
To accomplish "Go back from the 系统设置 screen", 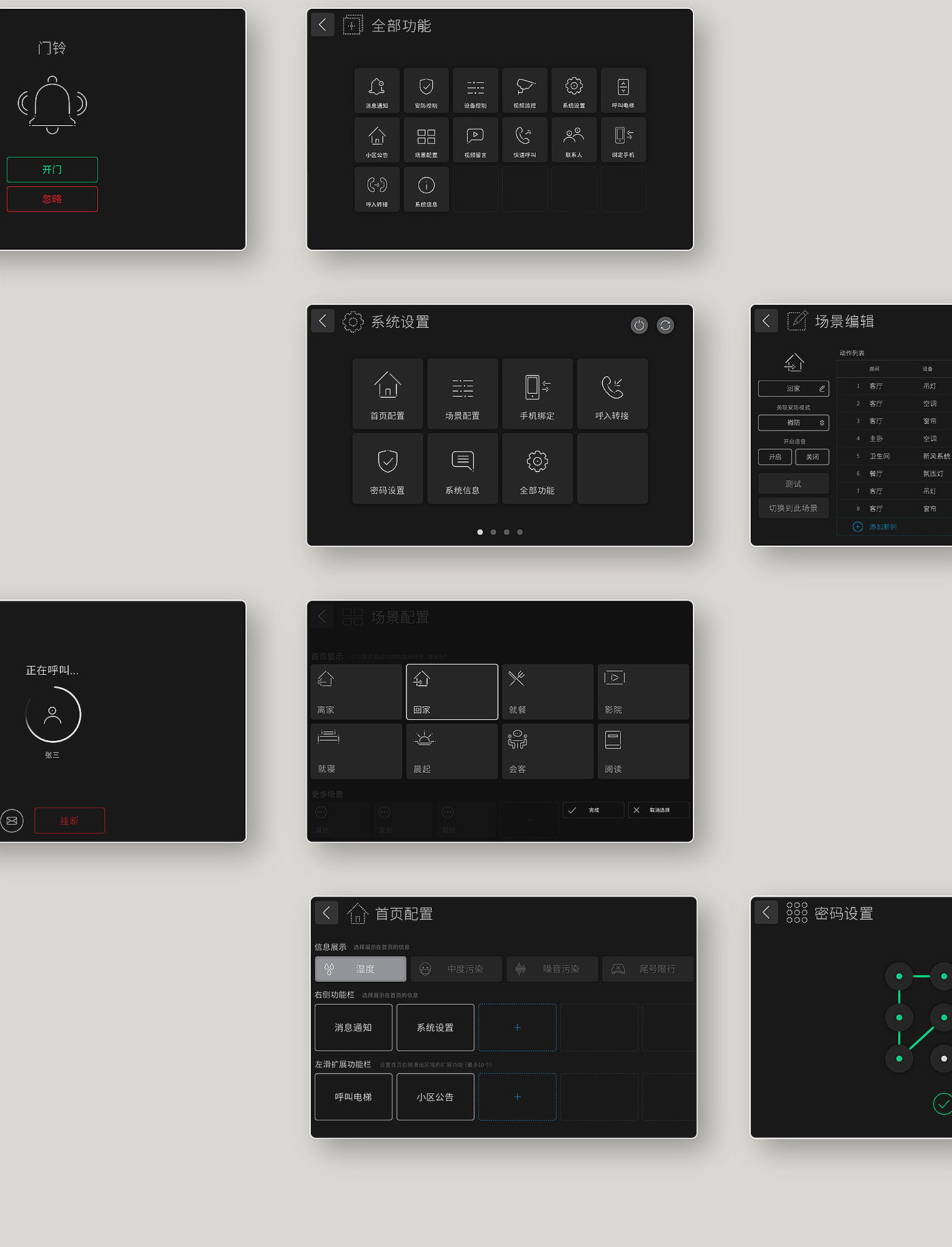I will 323,321.
